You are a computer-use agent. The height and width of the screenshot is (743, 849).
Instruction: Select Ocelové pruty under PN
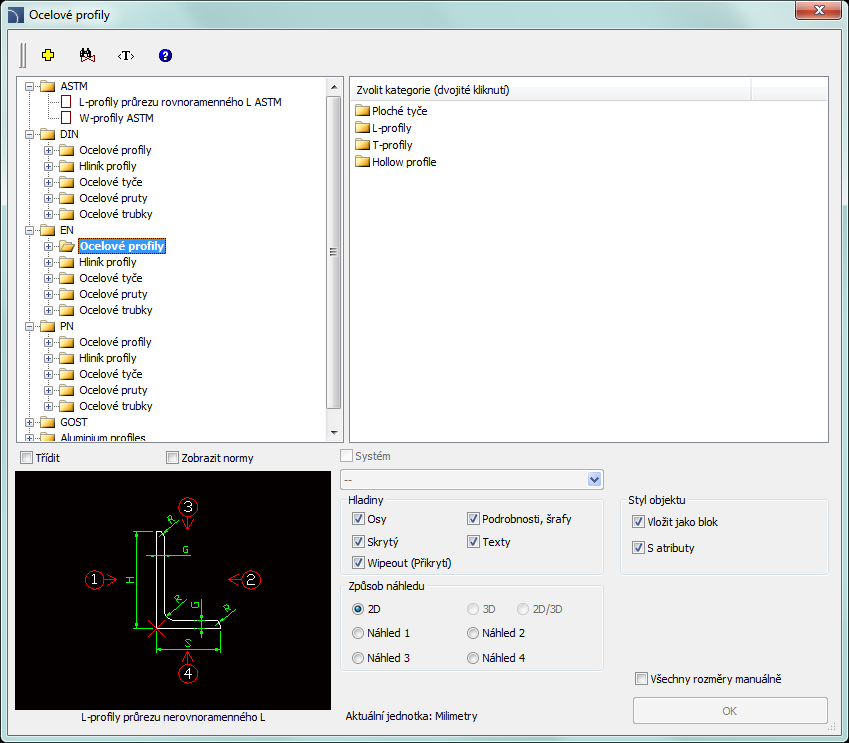pyautogui.click(x=113, y=390)
